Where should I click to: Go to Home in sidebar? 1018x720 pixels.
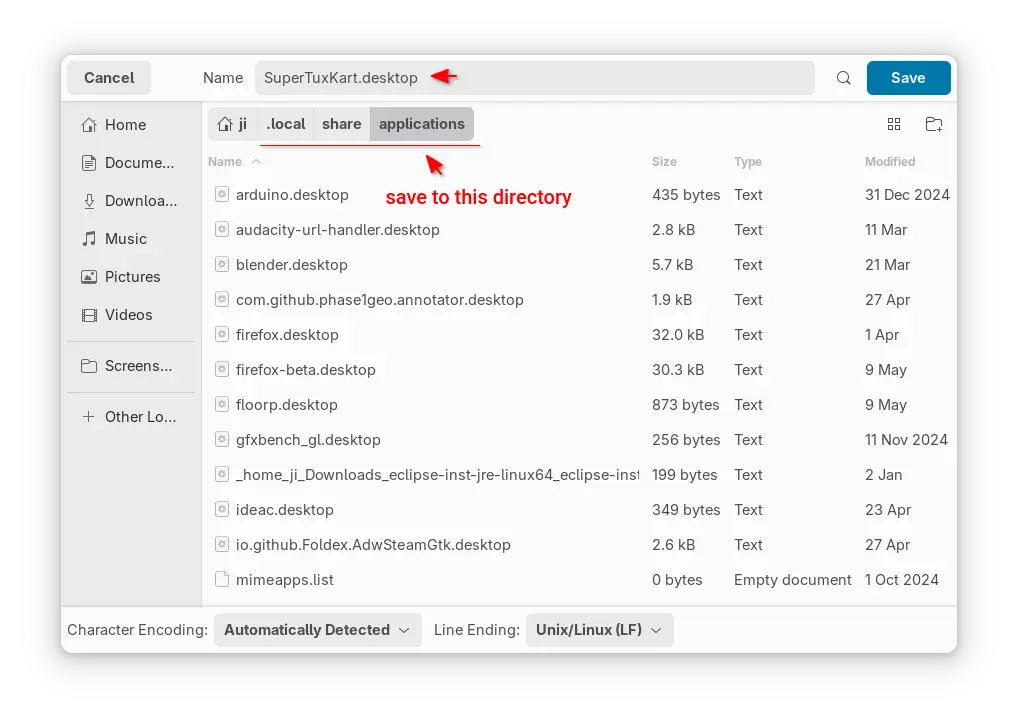click(x=131, y=125)
